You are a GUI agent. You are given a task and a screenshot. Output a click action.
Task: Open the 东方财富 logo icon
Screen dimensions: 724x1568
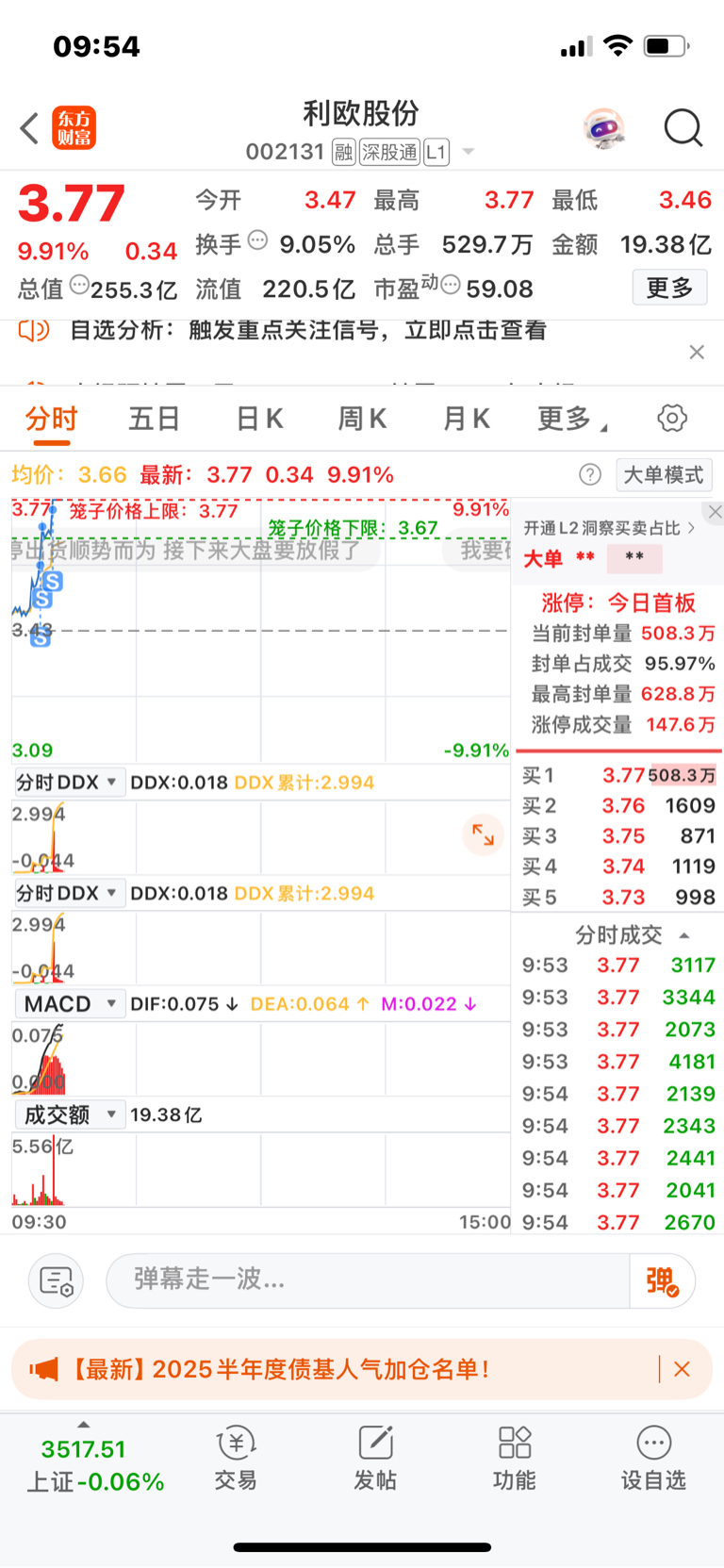[74, 128]
